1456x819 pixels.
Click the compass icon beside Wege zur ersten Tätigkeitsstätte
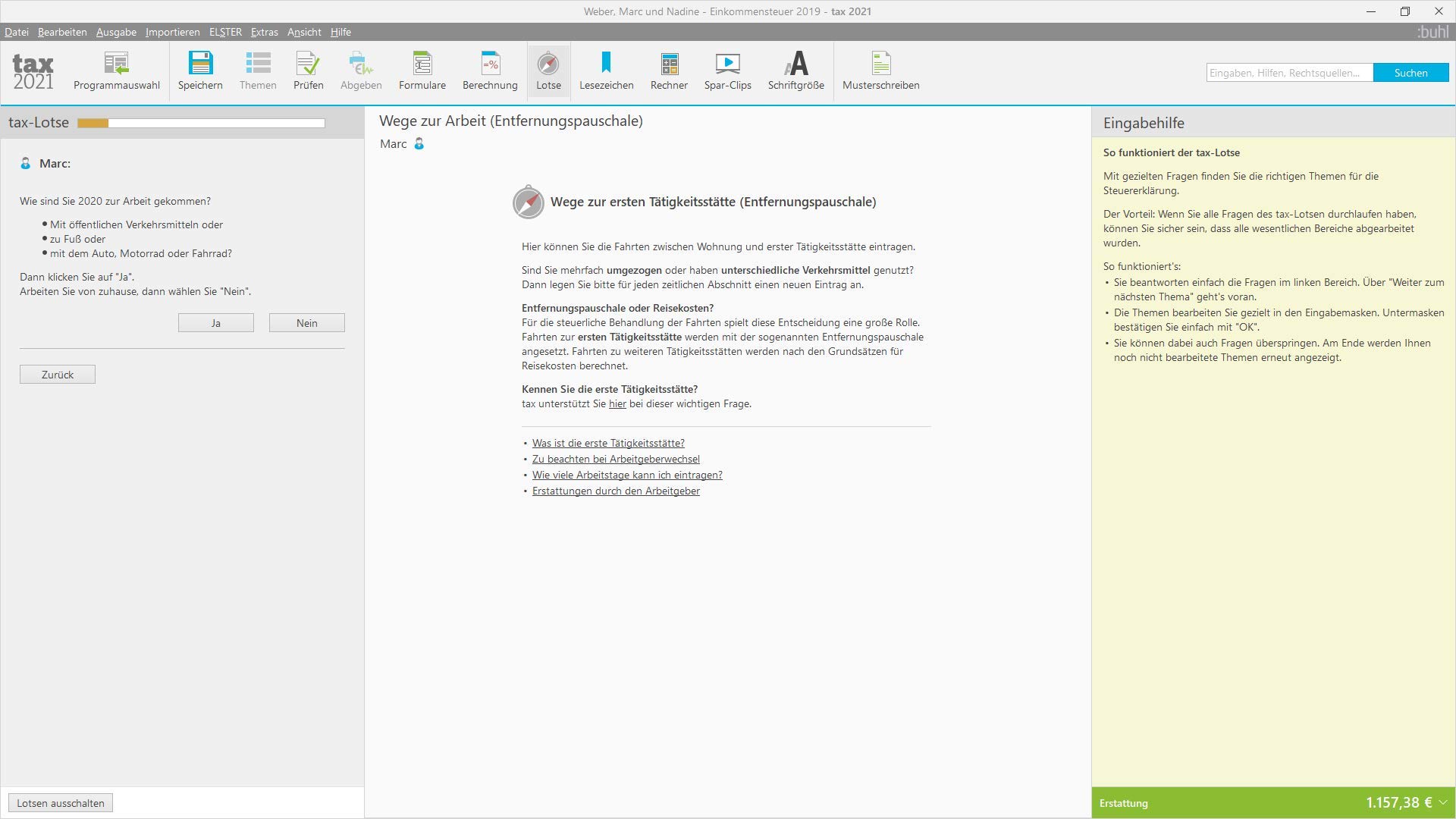[x=529, y=202]
